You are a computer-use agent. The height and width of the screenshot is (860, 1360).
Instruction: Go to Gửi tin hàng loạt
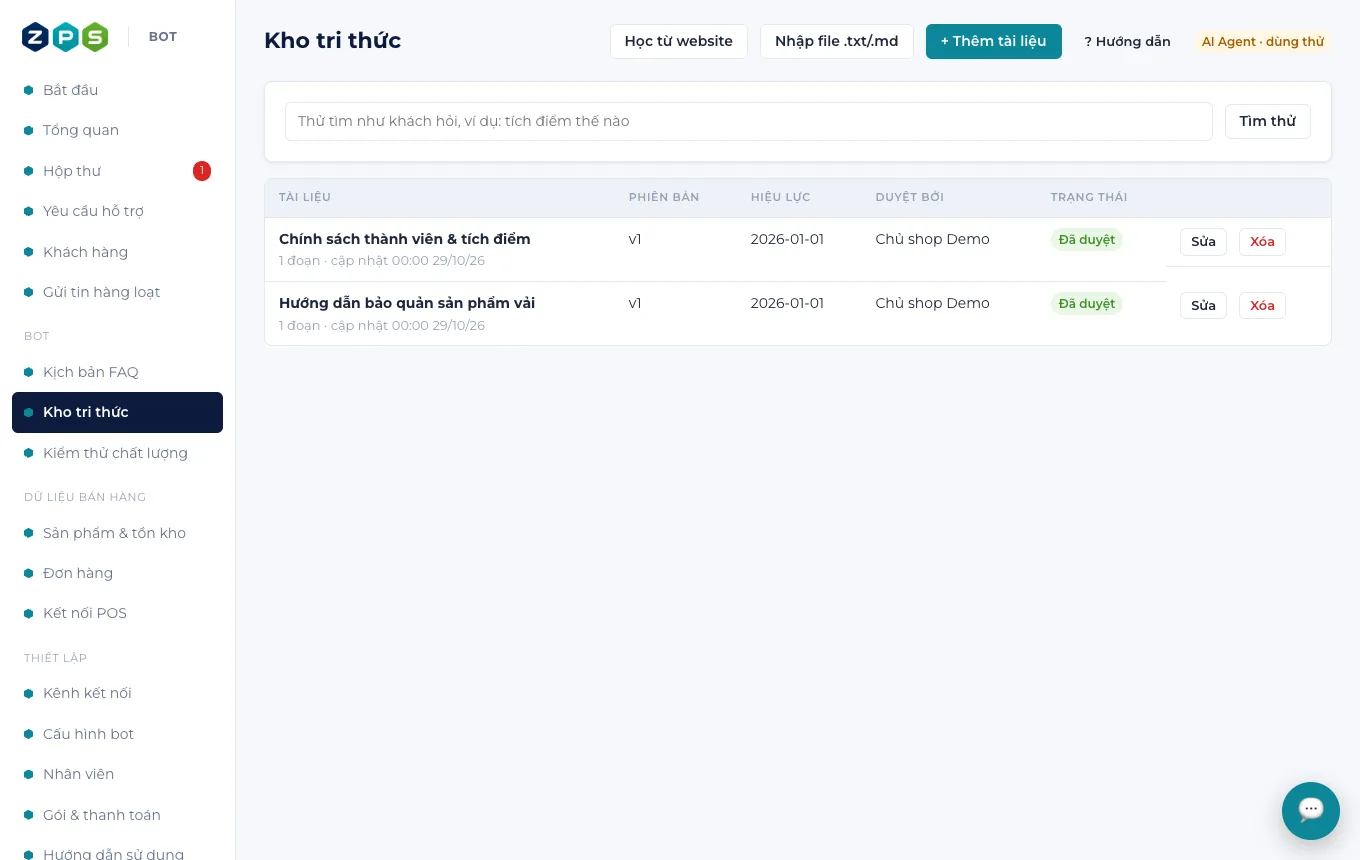pos(117,292)
